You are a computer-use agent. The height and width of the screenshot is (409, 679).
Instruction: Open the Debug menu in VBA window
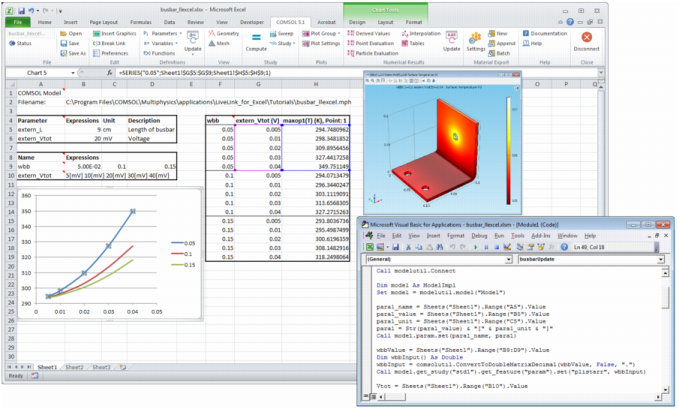click(479, 236)
